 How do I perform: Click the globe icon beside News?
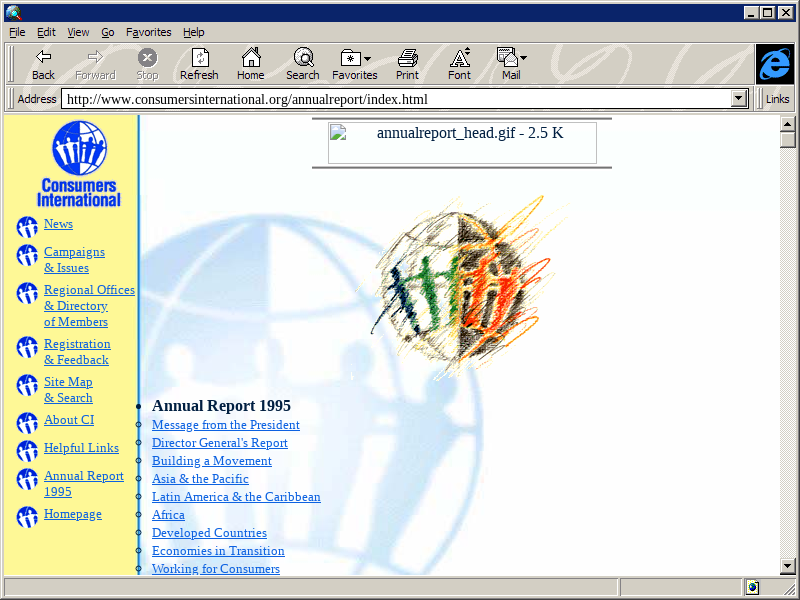pyautogui.click(x=27, y=227)
